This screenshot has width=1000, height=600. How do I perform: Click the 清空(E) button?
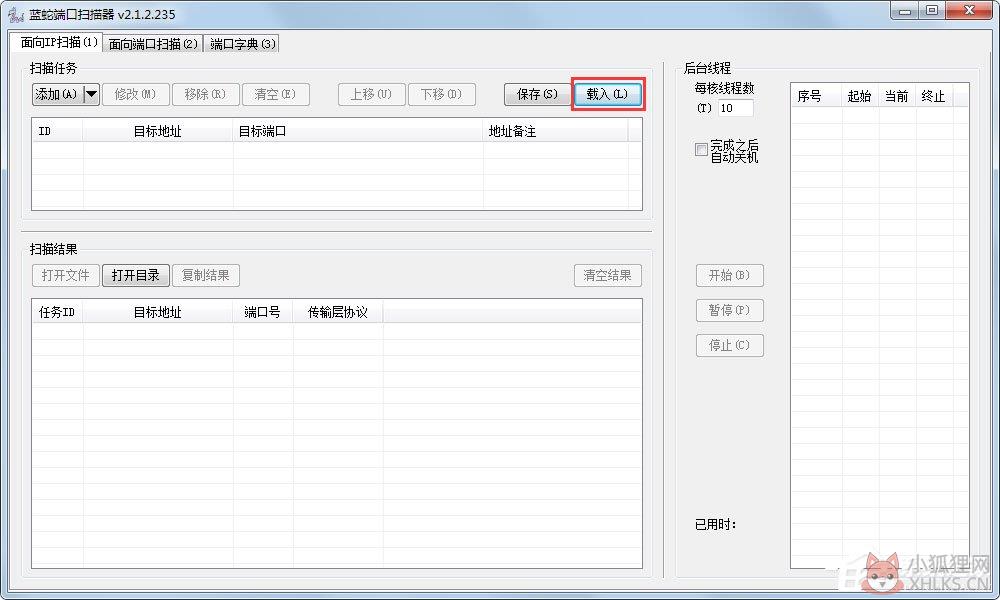(x=276, y=94)
